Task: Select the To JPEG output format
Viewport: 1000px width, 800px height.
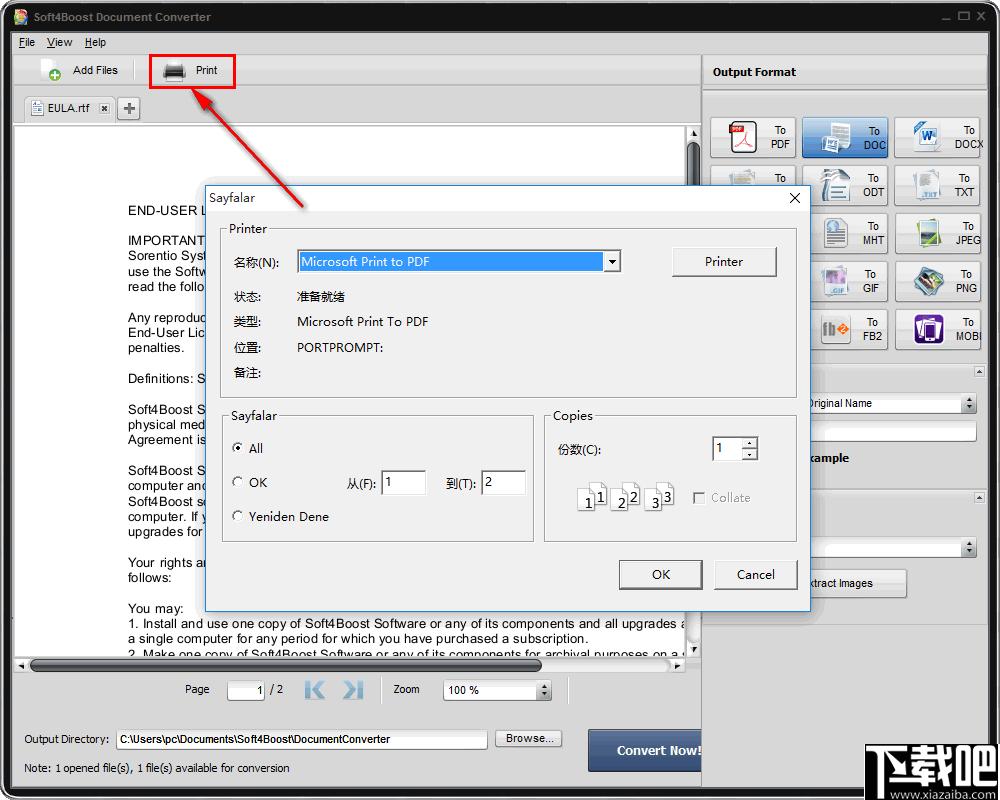Action: pos(938,233)
